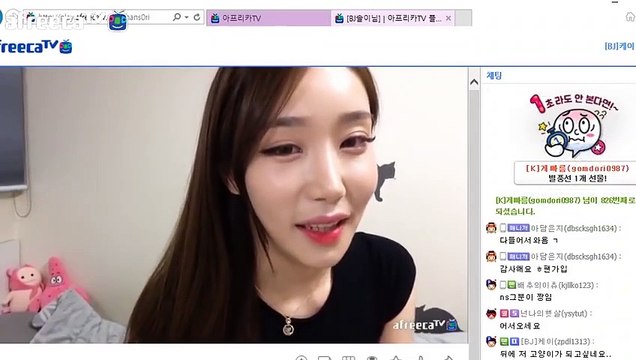
Task: Click the browser refresh icon
Action: 197,17
